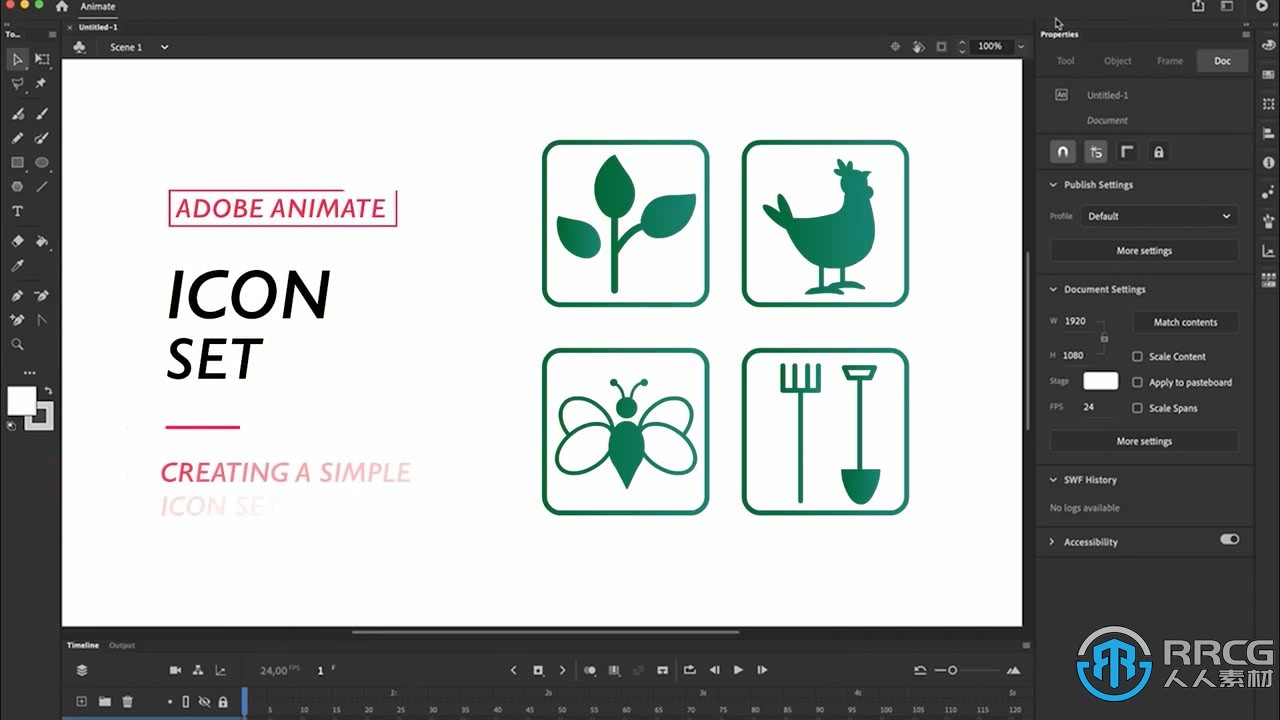Swap stroke and fill colors

[x=48, y=390]
